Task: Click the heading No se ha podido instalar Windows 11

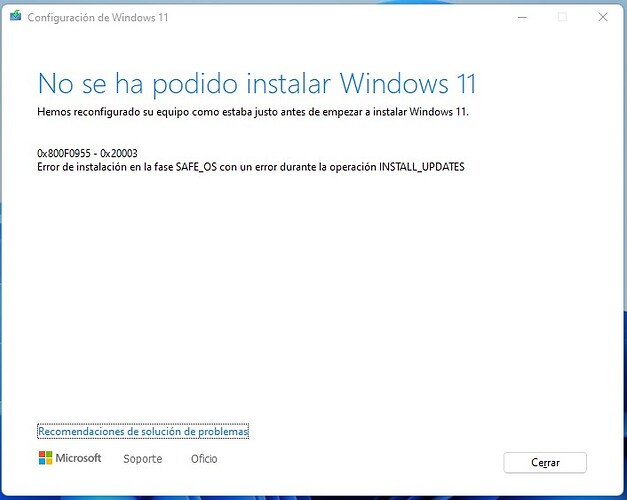Action: [257, 84]
